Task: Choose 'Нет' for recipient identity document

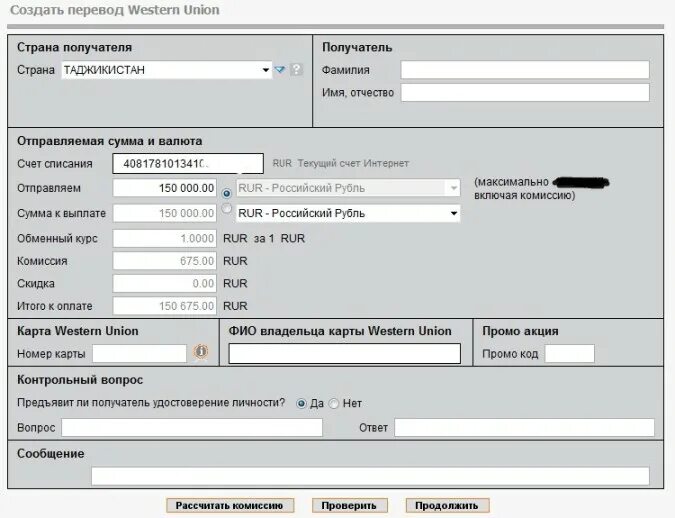Action: (334, 404)
